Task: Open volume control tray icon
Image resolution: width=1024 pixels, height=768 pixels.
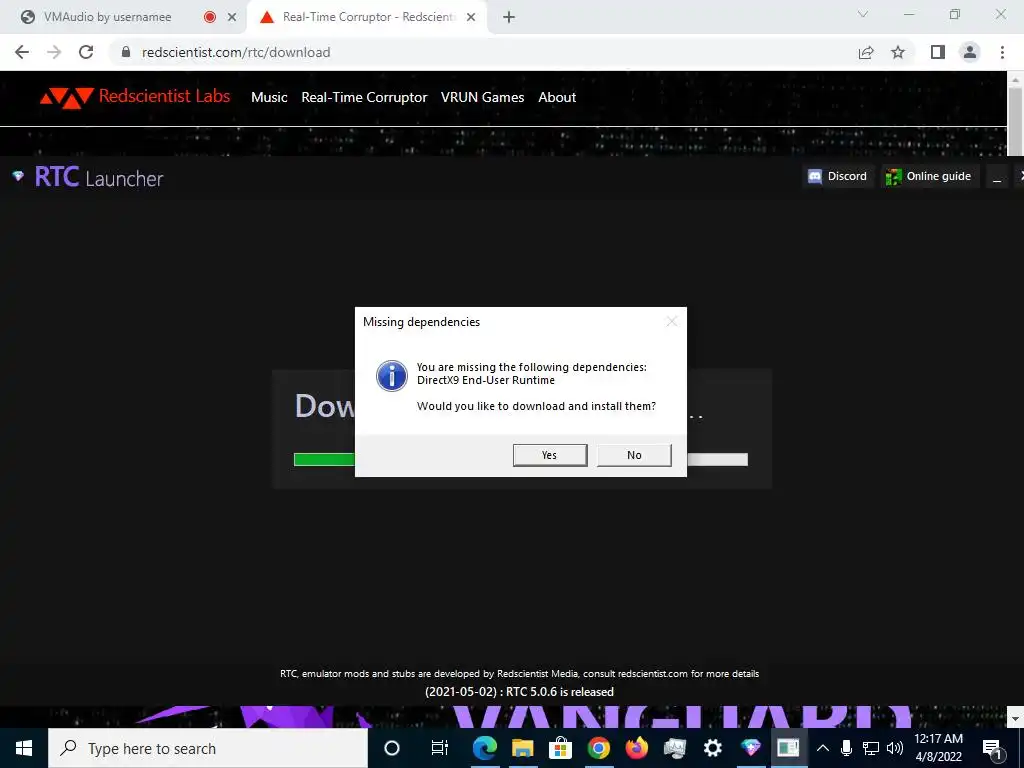Action: (x=895, y=748)
